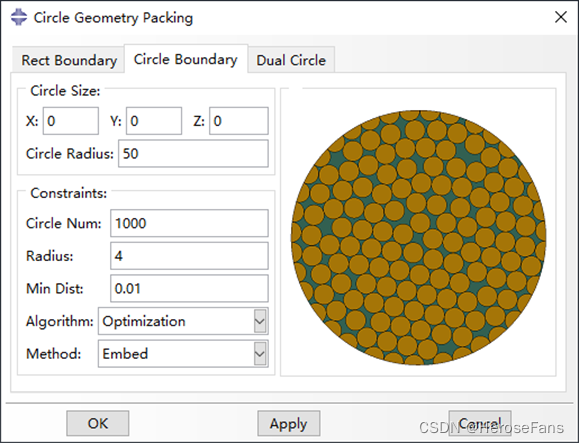The image size is (579, 443).
Task: Click the Circle Num label
Action: (x=64, y=223)
